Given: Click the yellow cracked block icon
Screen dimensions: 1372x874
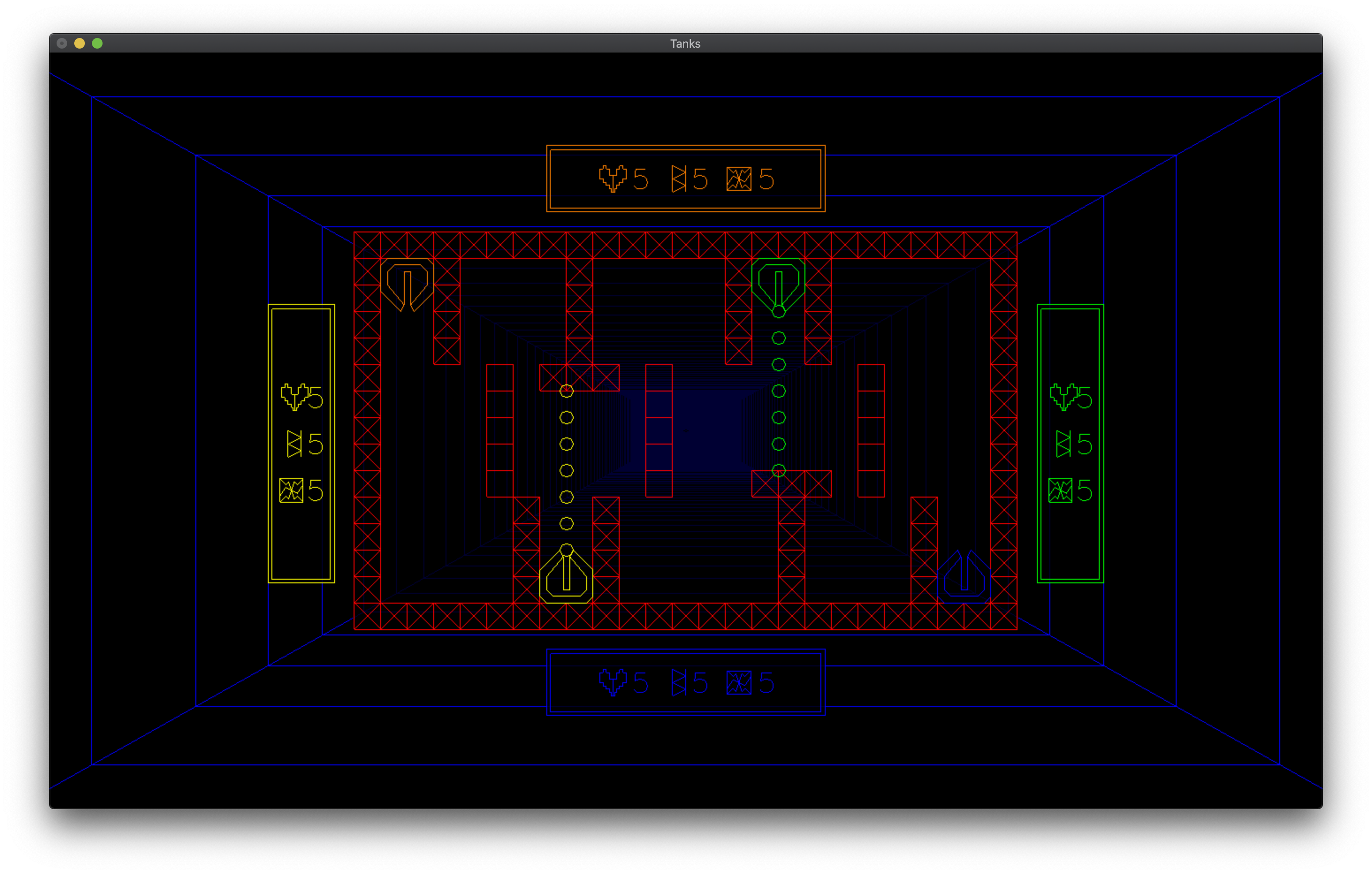Looking at the screenshot, I should pyautogui.click(x=291, y=490).
